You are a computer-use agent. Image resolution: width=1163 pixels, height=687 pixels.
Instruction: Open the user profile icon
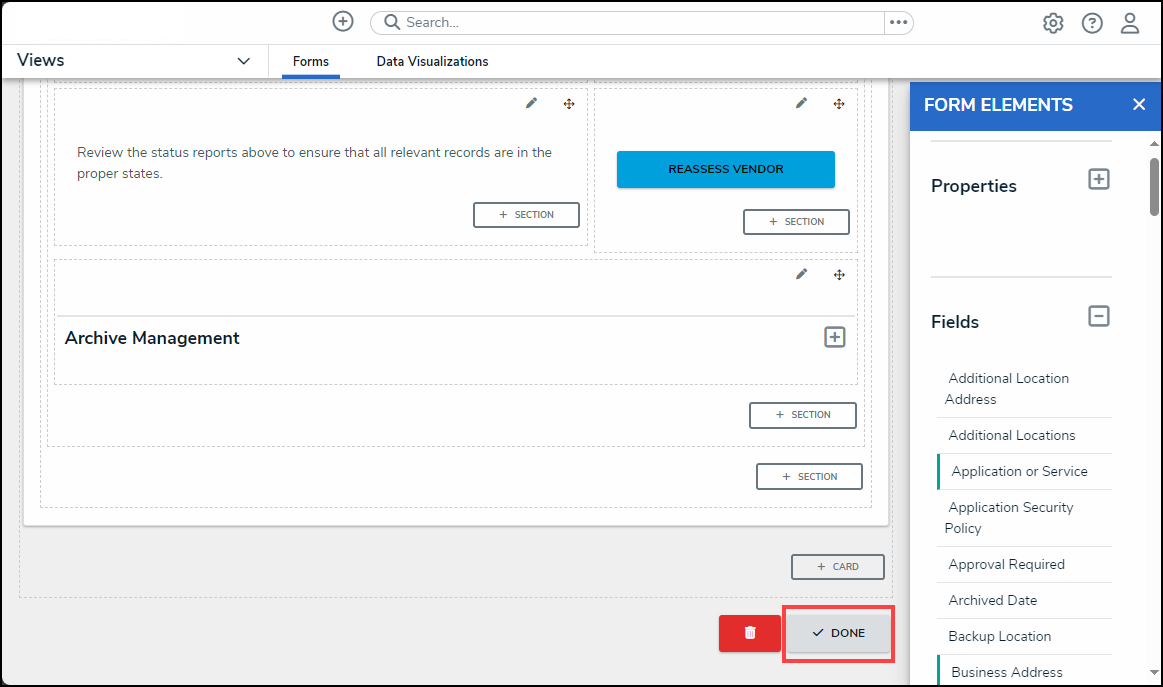pyautogui.click(x=1130, y=23)
